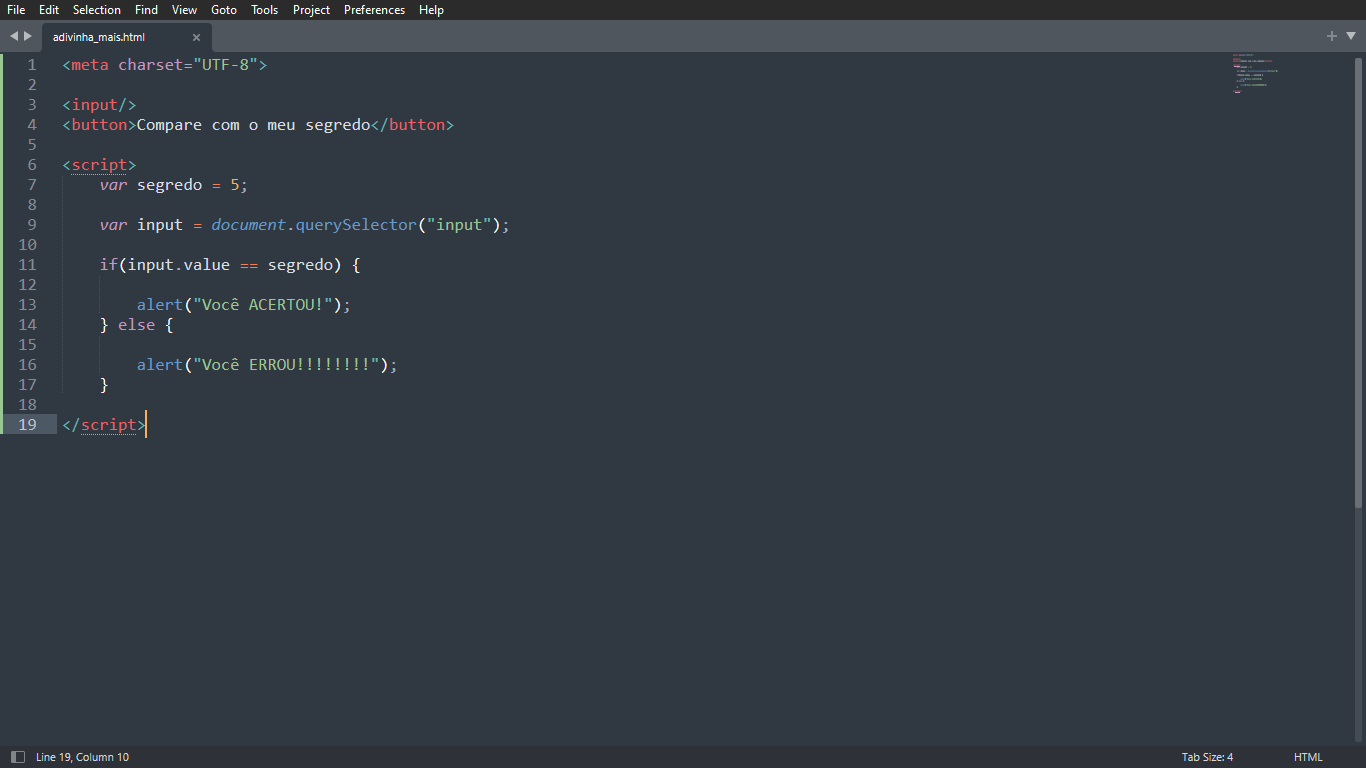
Task: Click the <input/> tag text
Action: pyautogui.click(x=99, y=105)
